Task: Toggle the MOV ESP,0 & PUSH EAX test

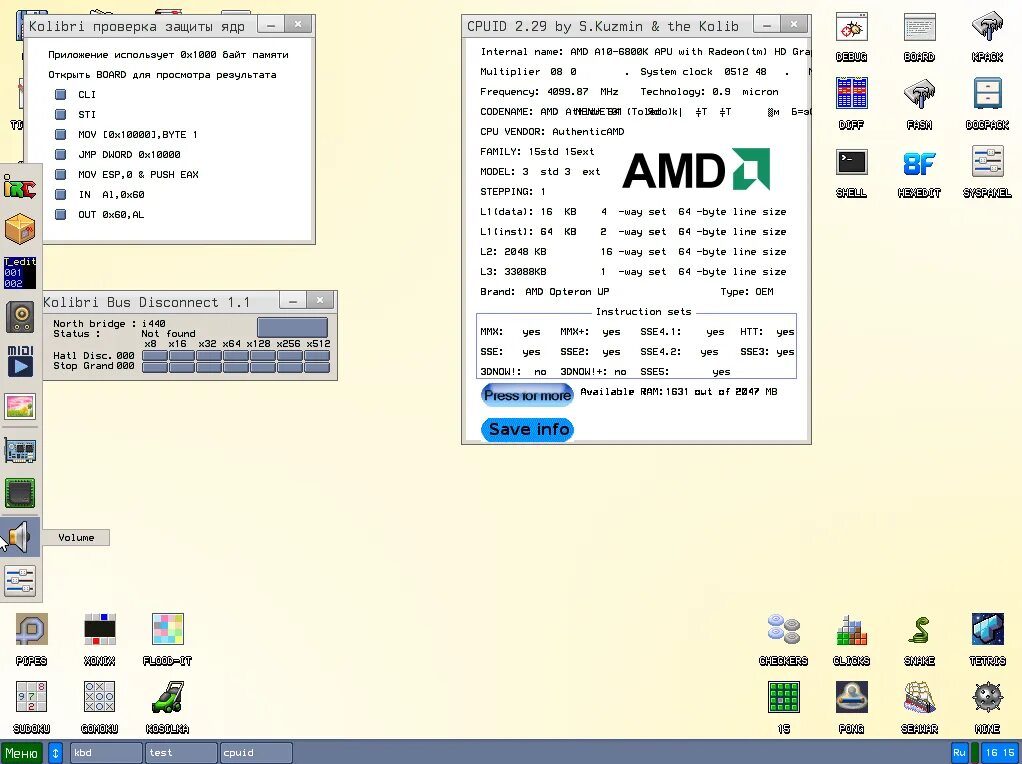Action: pos(61,175)
